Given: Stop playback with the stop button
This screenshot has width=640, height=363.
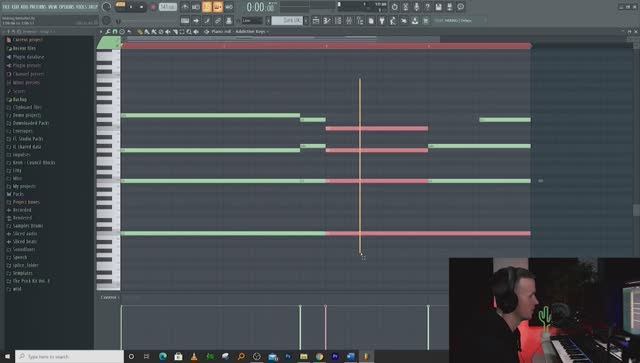Looking at the screenshot, I should [x=142, y=7].
